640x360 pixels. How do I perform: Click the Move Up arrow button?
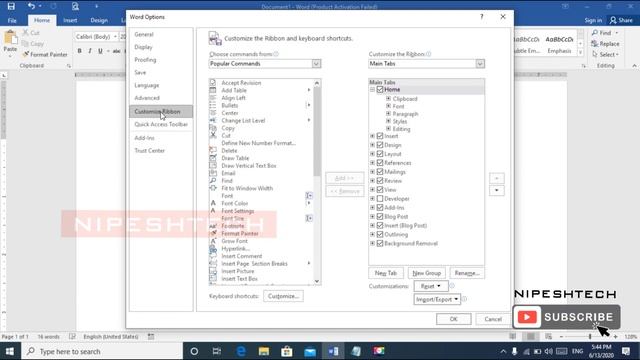(497, 178)
